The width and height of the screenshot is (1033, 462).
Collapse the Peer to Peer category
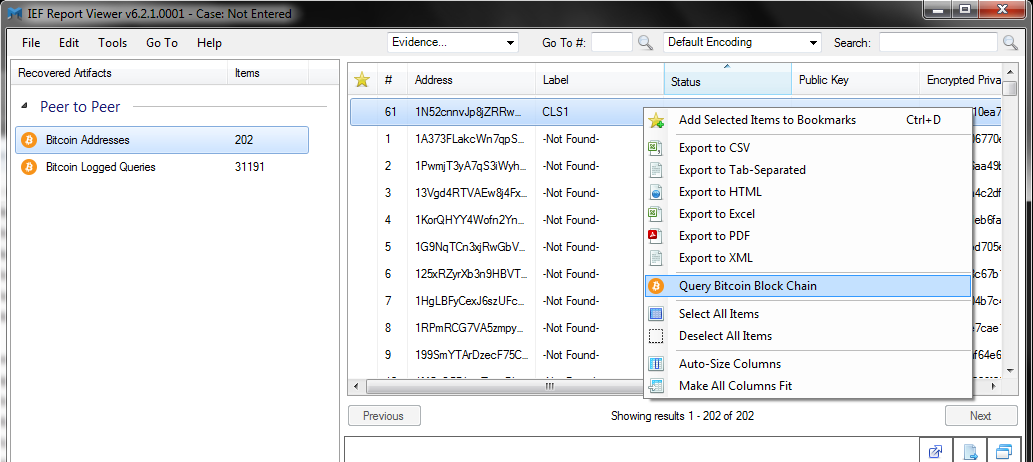pos(25,106)
